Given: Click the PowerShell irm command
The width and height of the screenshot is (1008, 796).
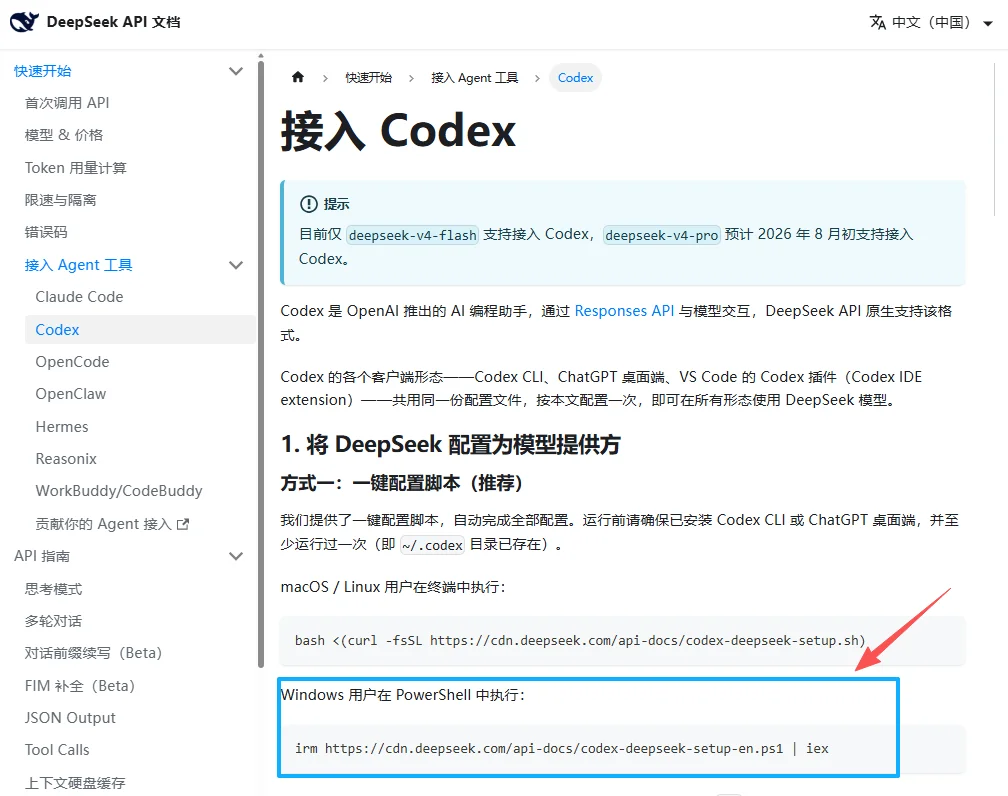Looking at the screenshot, I should tap(561, 748).
